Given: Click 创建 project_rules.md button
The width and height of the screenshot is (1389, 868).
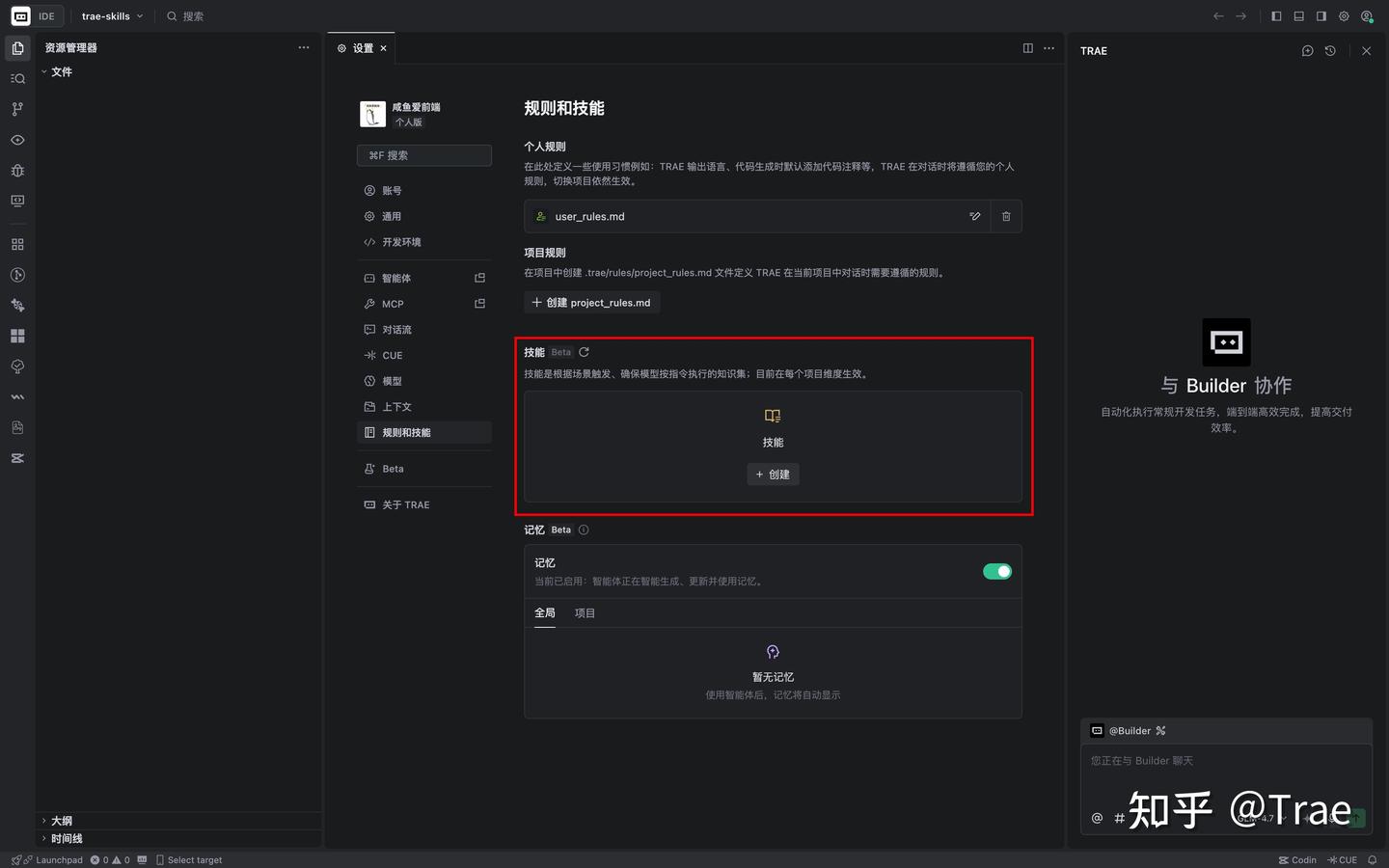Looking at the screenshot, I should 591,303.
